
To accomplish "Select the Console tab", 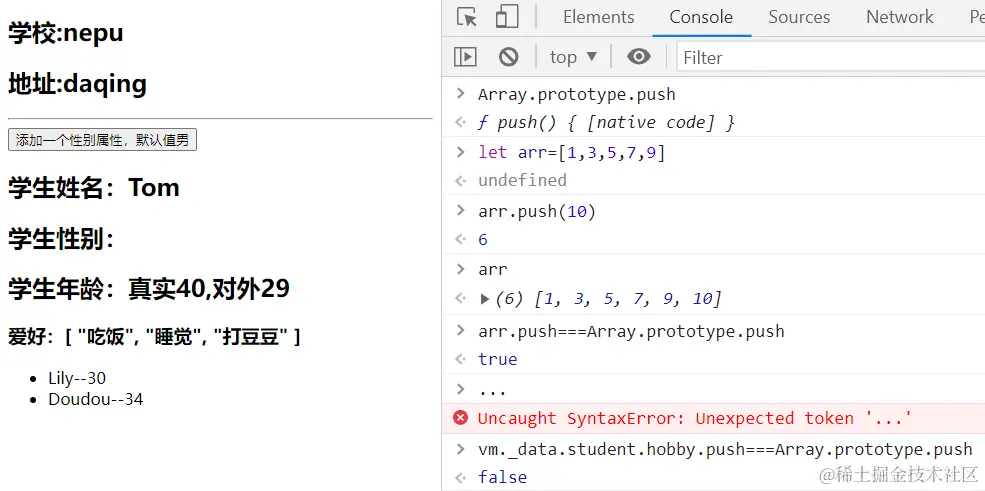I will coord(701,17).
